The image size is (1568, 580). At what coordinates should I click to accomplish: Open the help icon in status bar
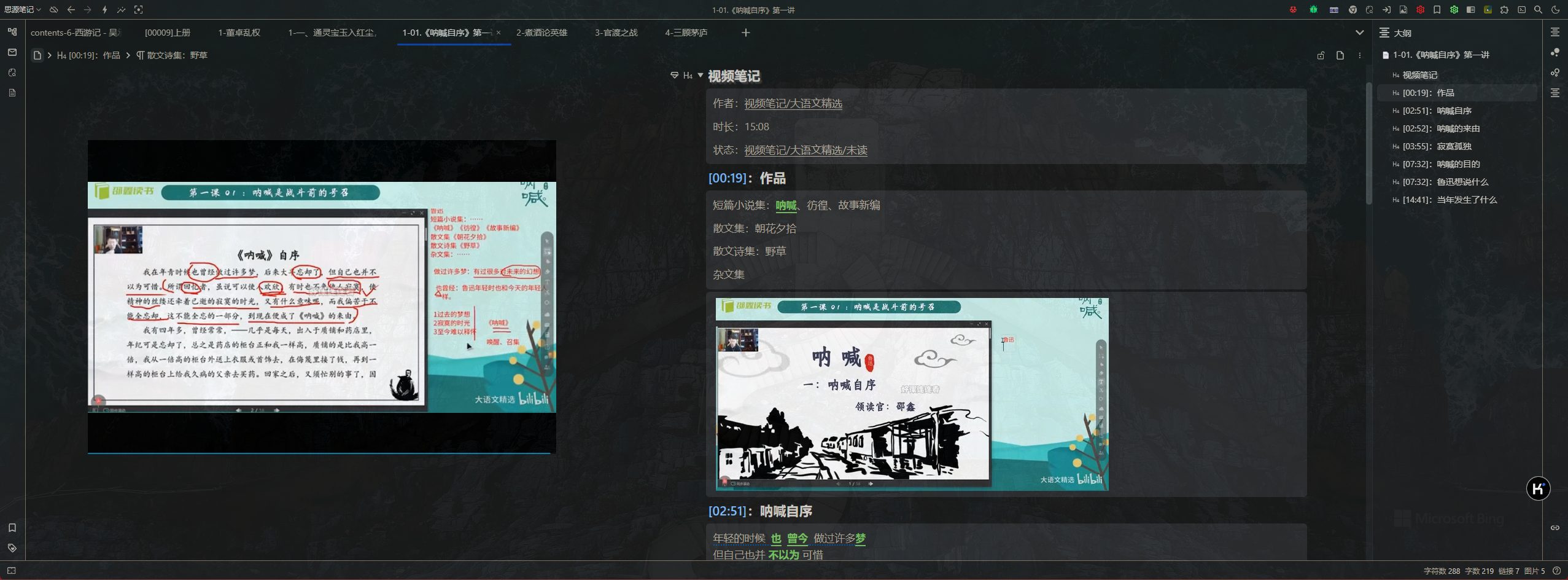click(1556, 571)
